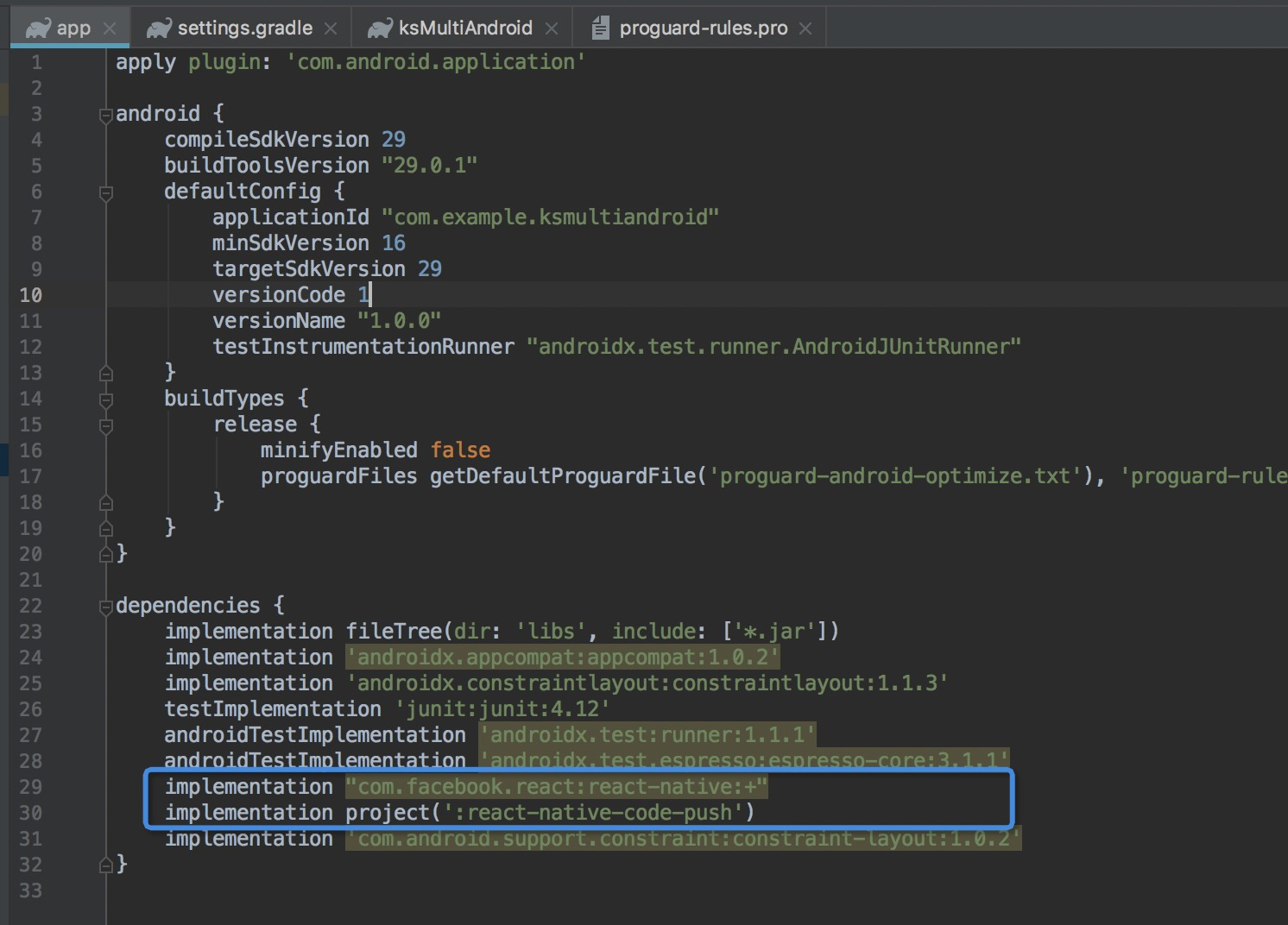
Task: Click the fold marker beside the android block
Action: 104,113
